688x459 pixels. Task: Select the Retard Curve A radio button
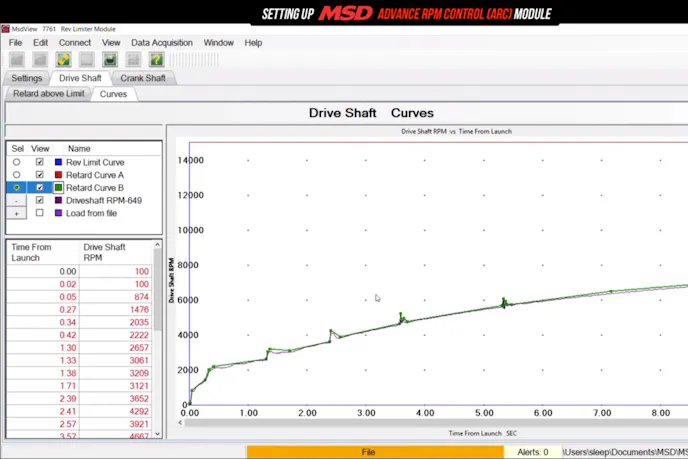16,175
